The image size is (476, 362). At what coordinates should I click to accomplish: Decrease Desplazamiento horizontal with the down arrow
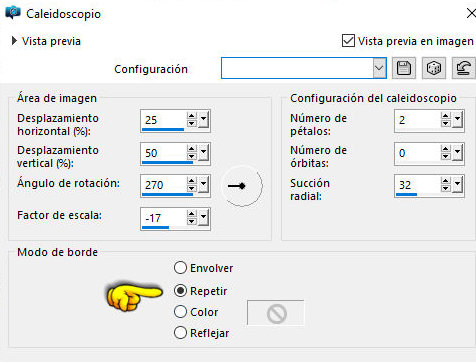pos(191,123)
